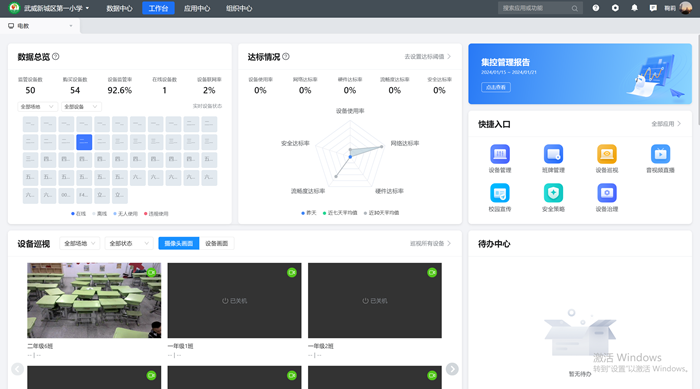Open the 设备管理 quick entry icon
The width and height of the screenshot is (700, 389).
pos(500,155)
